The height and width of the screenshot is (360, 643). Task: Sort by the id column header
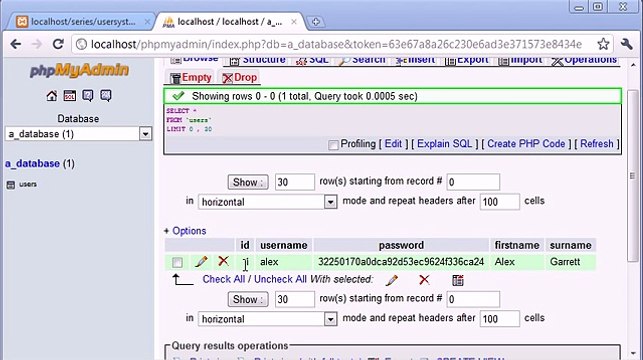tap(245, 245)
